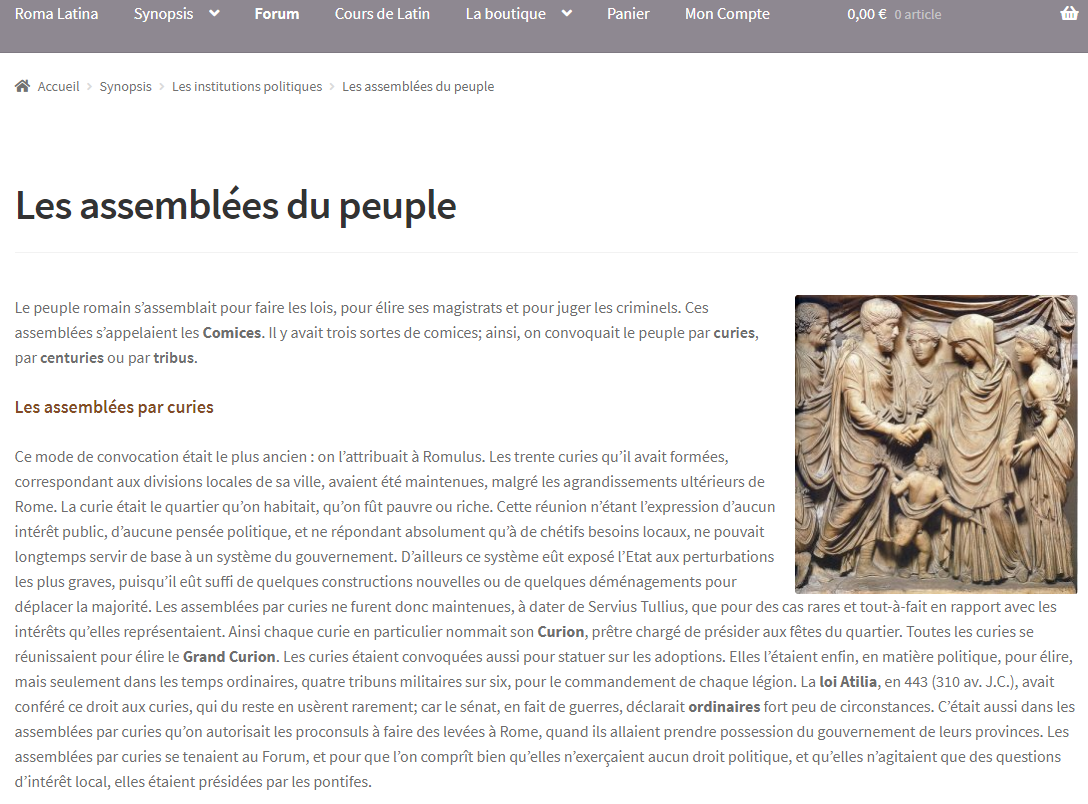The image size is (1088, 804).
Task: Click the Synopsis menu label
Action: pyautogui.click(x=164, y=14)
